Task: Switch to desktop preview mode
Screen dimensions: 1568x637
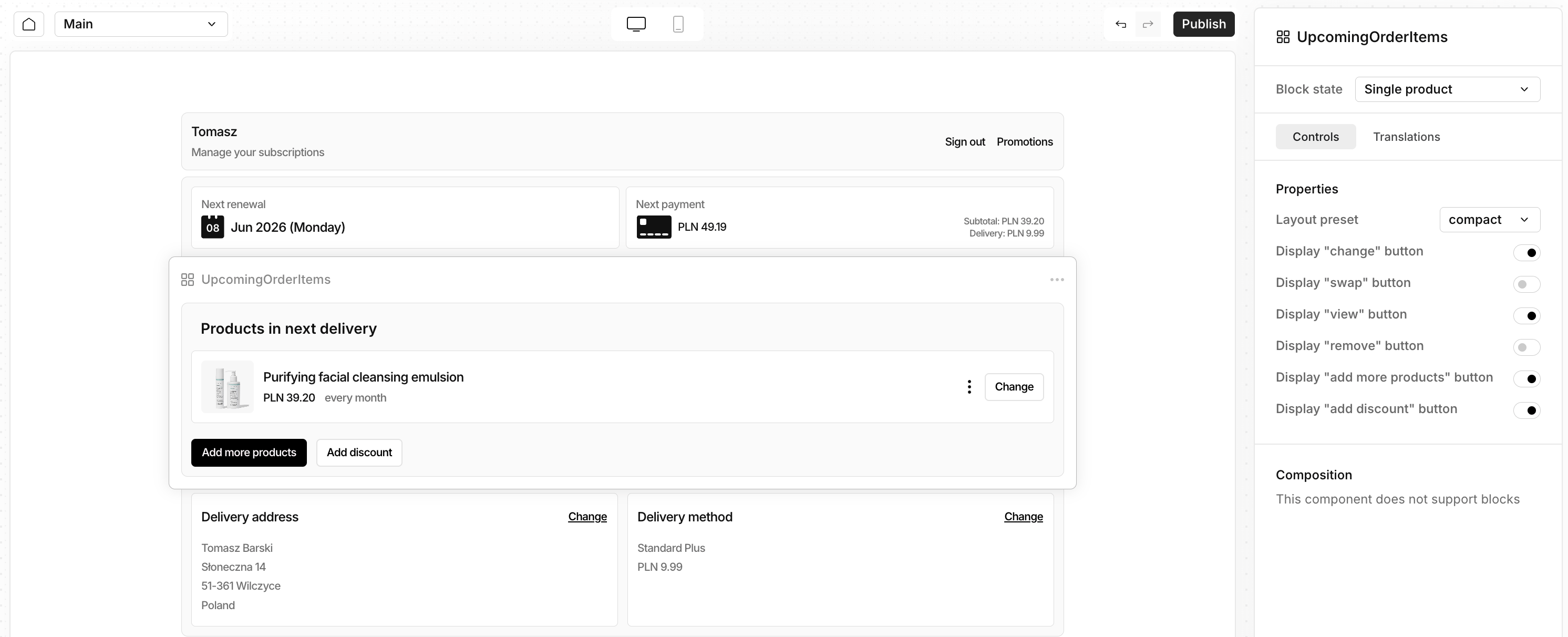Action: (636, 24)
